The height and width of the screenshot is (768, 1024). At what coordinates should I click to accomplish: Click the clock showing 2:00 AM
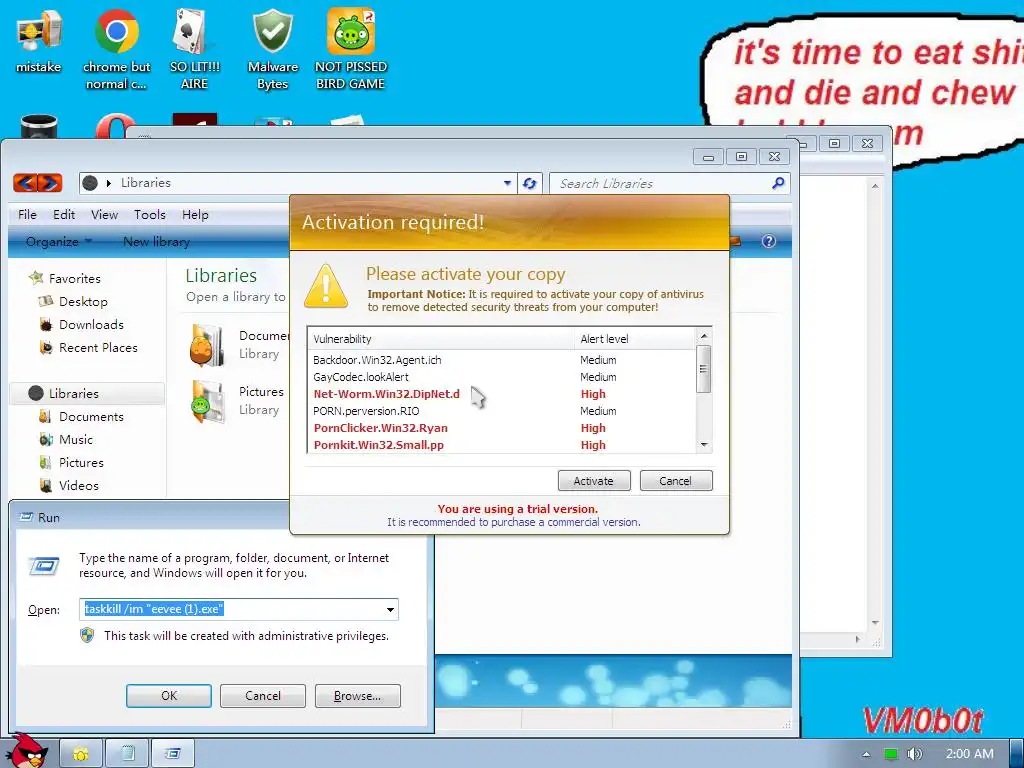point(969,754)
